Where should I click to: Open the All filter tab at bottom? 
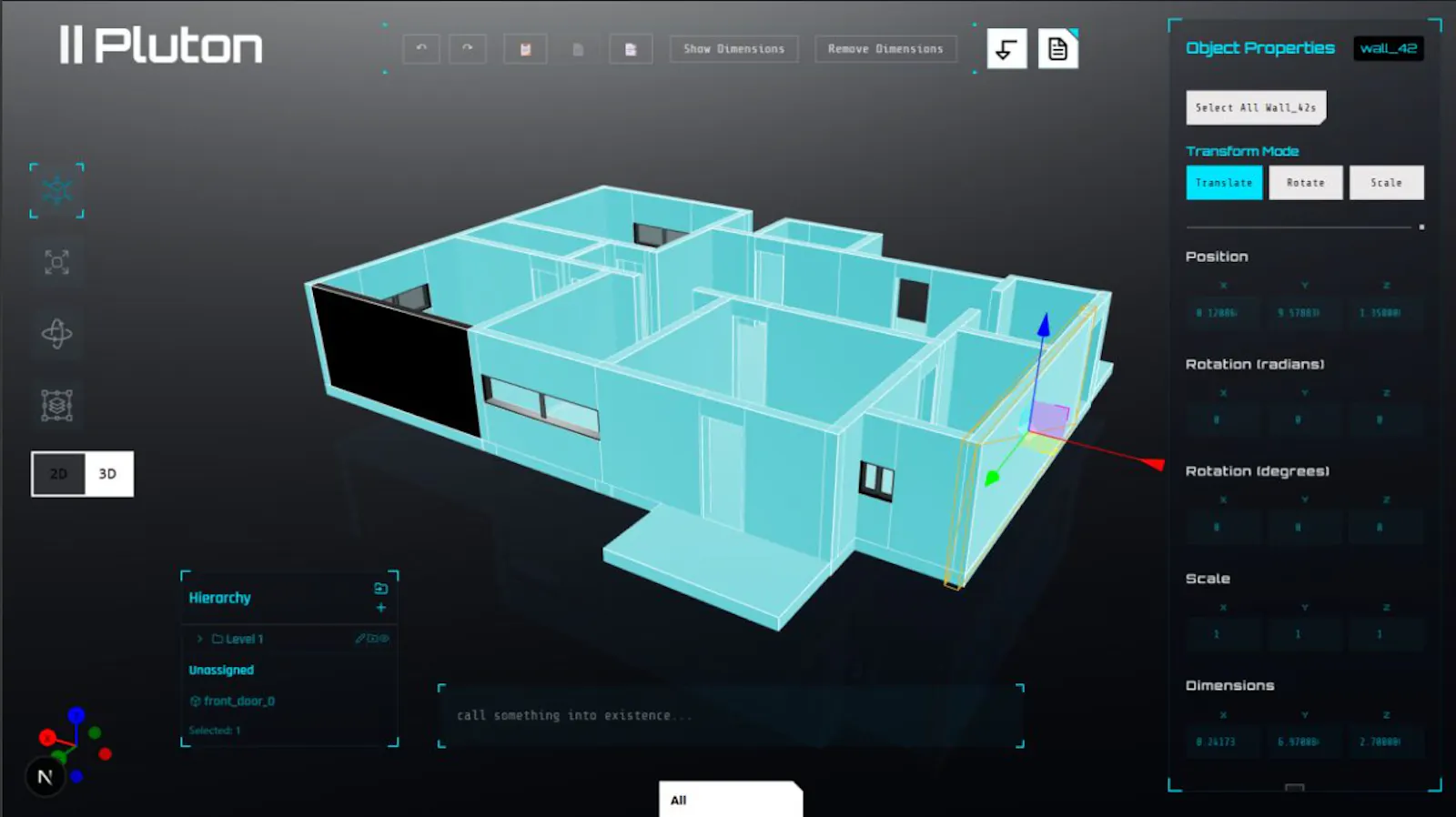pyautogui.click(x=731, y=800)
